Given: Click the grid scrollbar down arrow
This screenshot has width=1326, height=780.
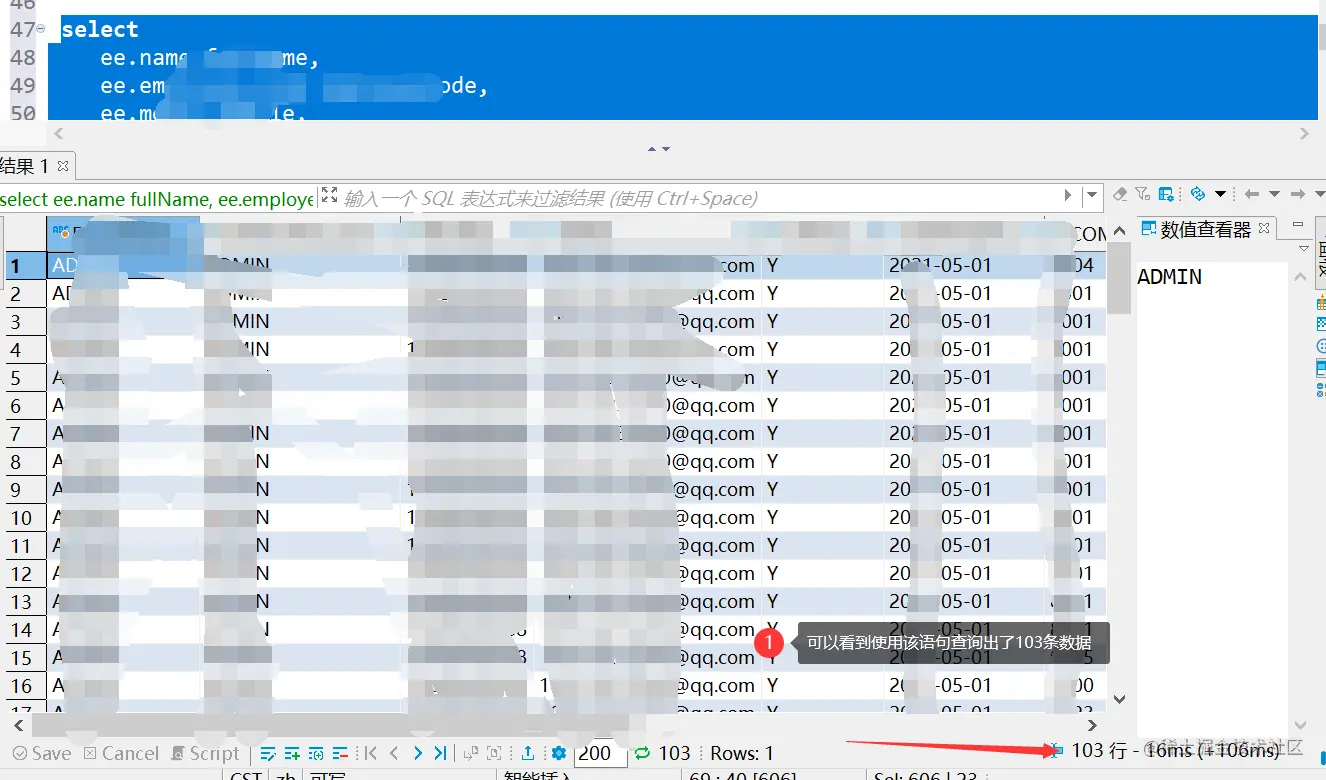Looking at the screenshot, I should (1119, 699).
